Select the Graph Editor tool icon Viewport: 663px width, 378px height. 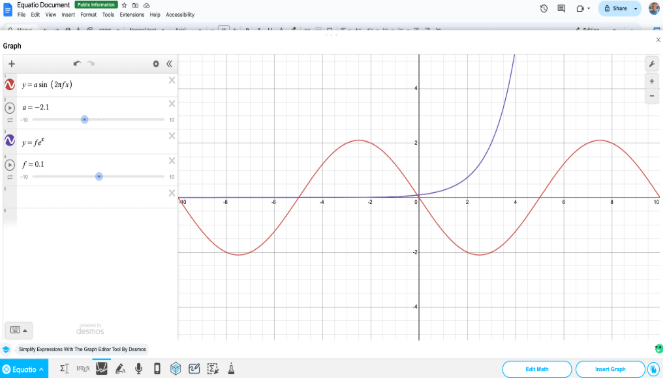click(101, 369)
